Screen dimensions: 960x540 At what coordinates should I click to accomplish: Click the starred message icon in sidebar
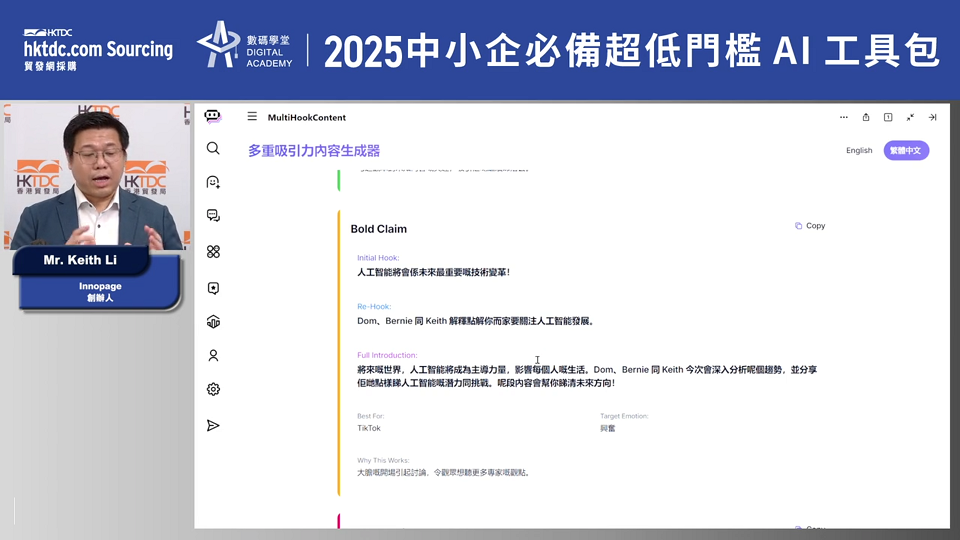(213, 288)
